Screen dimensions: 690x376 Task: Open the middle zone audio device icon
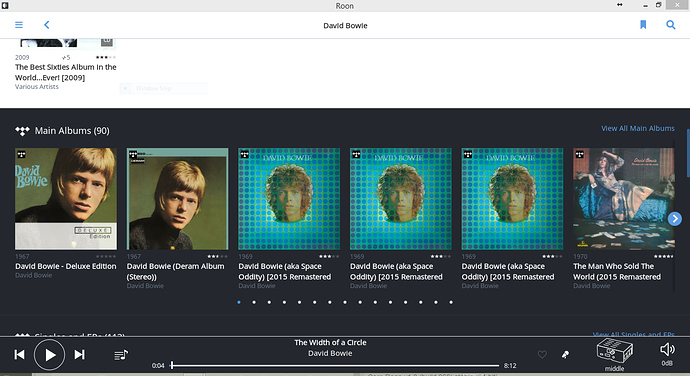click(614, 351)
